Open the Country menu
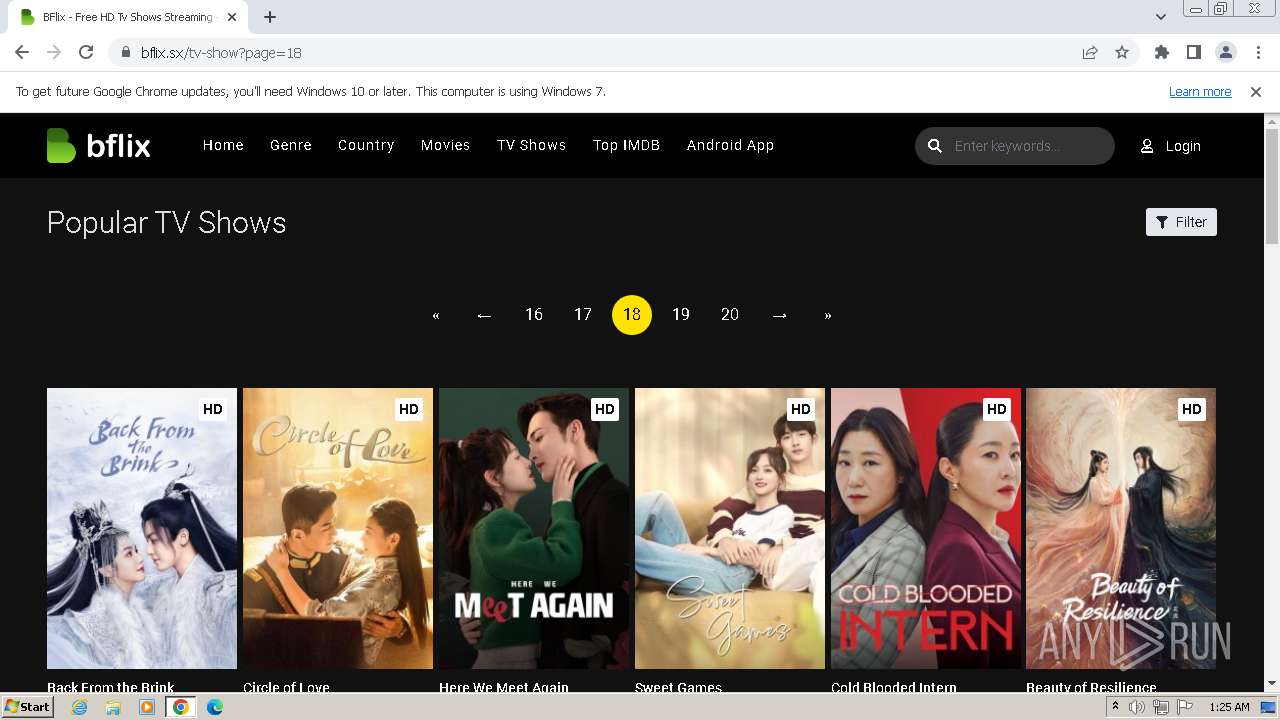The width and height of the screenshot is (1280, 720). pos(366,145)
